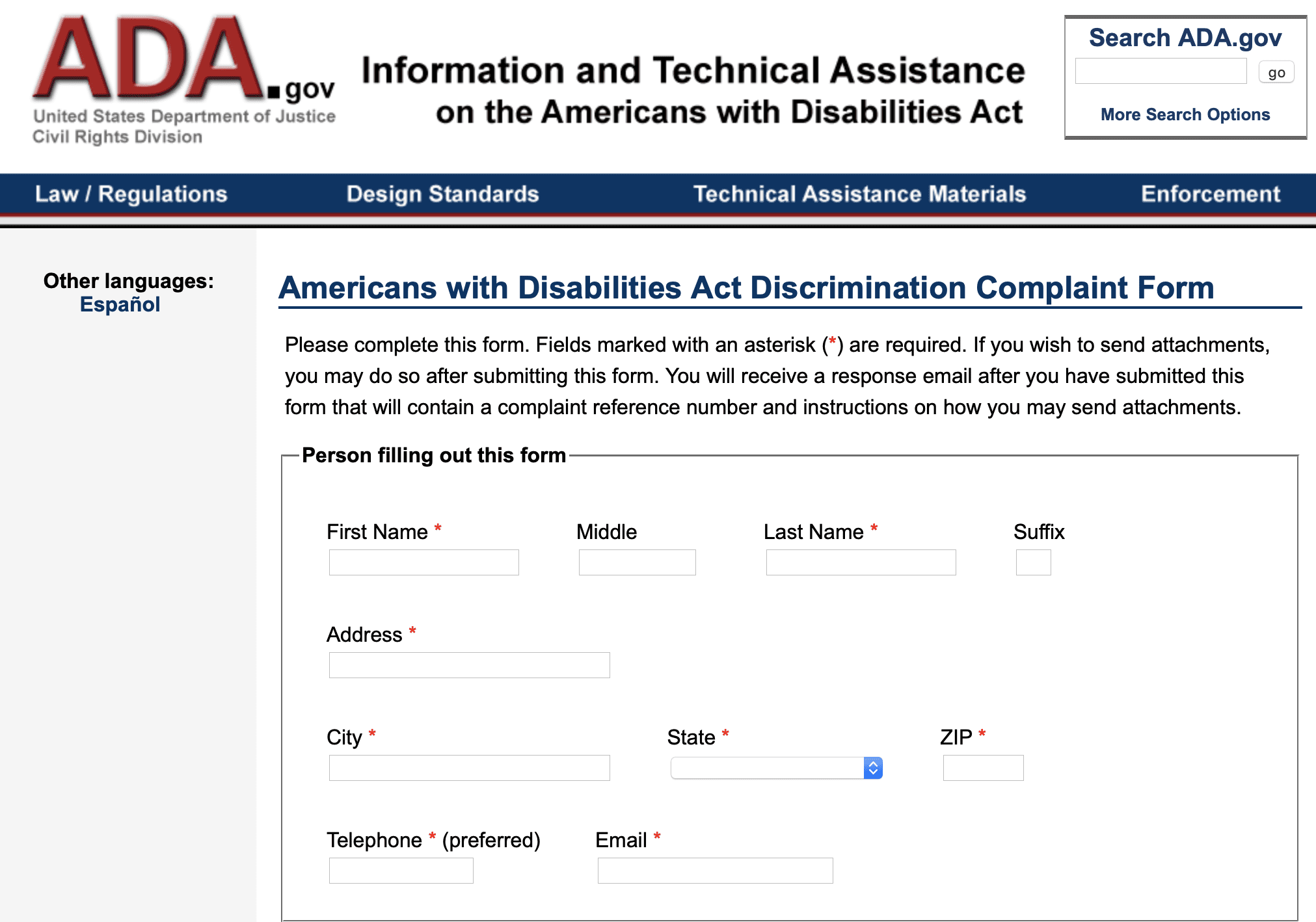1316x922 pixels.
Task: Click the City input field
Action: [x=469, y=768]
